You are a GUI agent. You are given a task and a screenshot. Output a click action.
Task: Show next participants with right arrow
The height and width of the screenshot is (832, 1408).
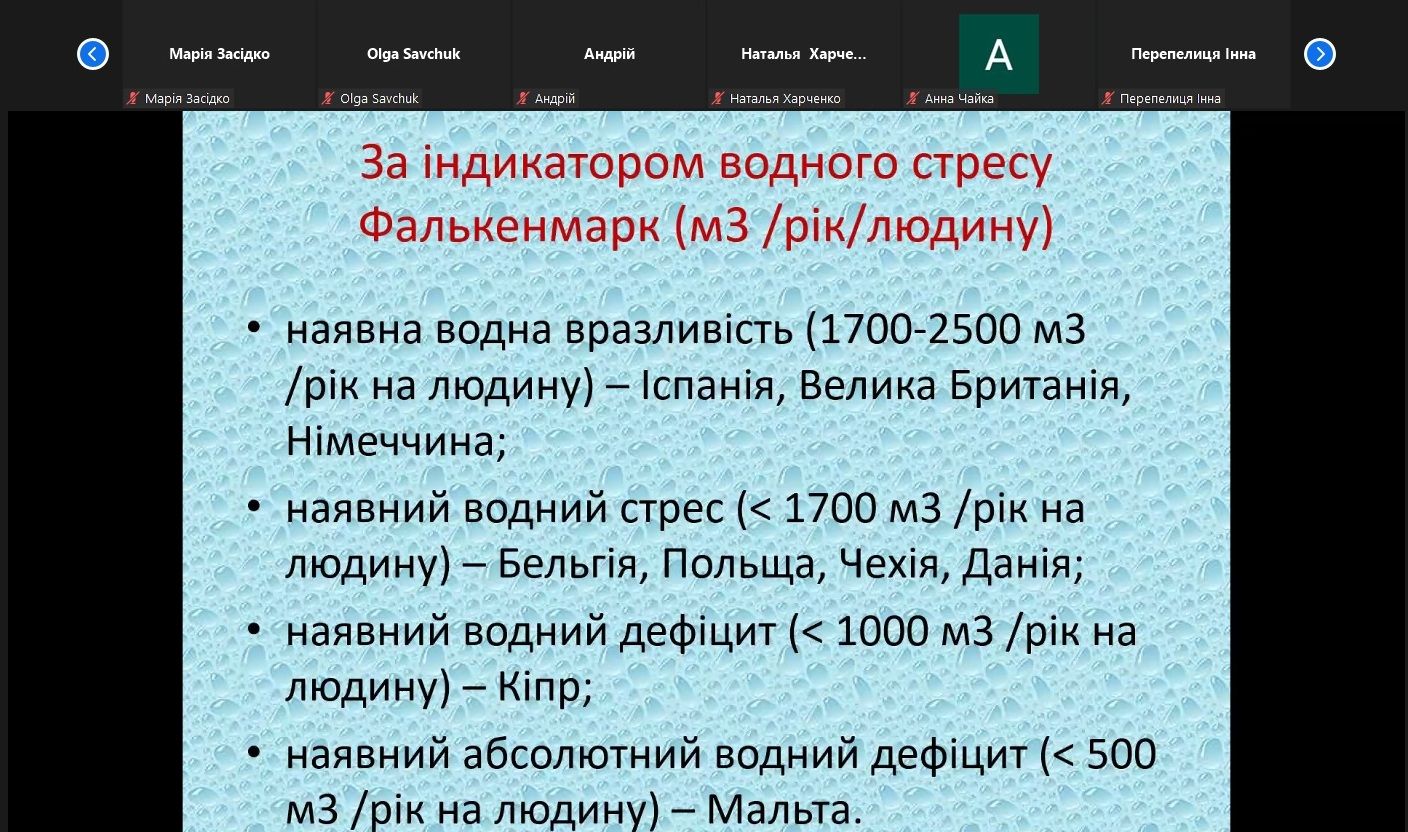click(x=1319, y=54)
